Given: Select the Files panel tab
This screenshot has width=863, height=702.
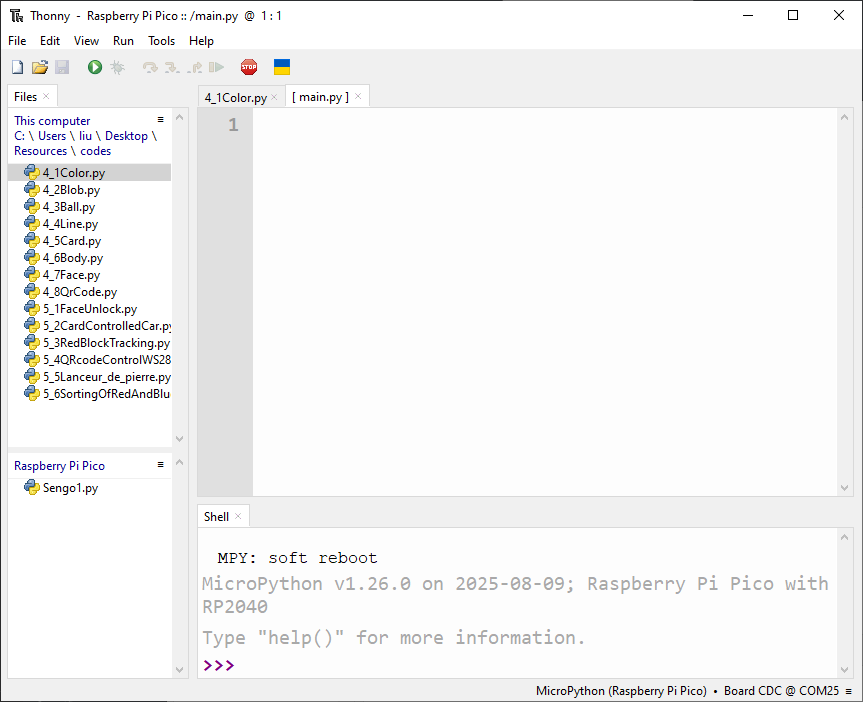Looking at the screenshot, I should pyautogui.click(x=25, y=96).
